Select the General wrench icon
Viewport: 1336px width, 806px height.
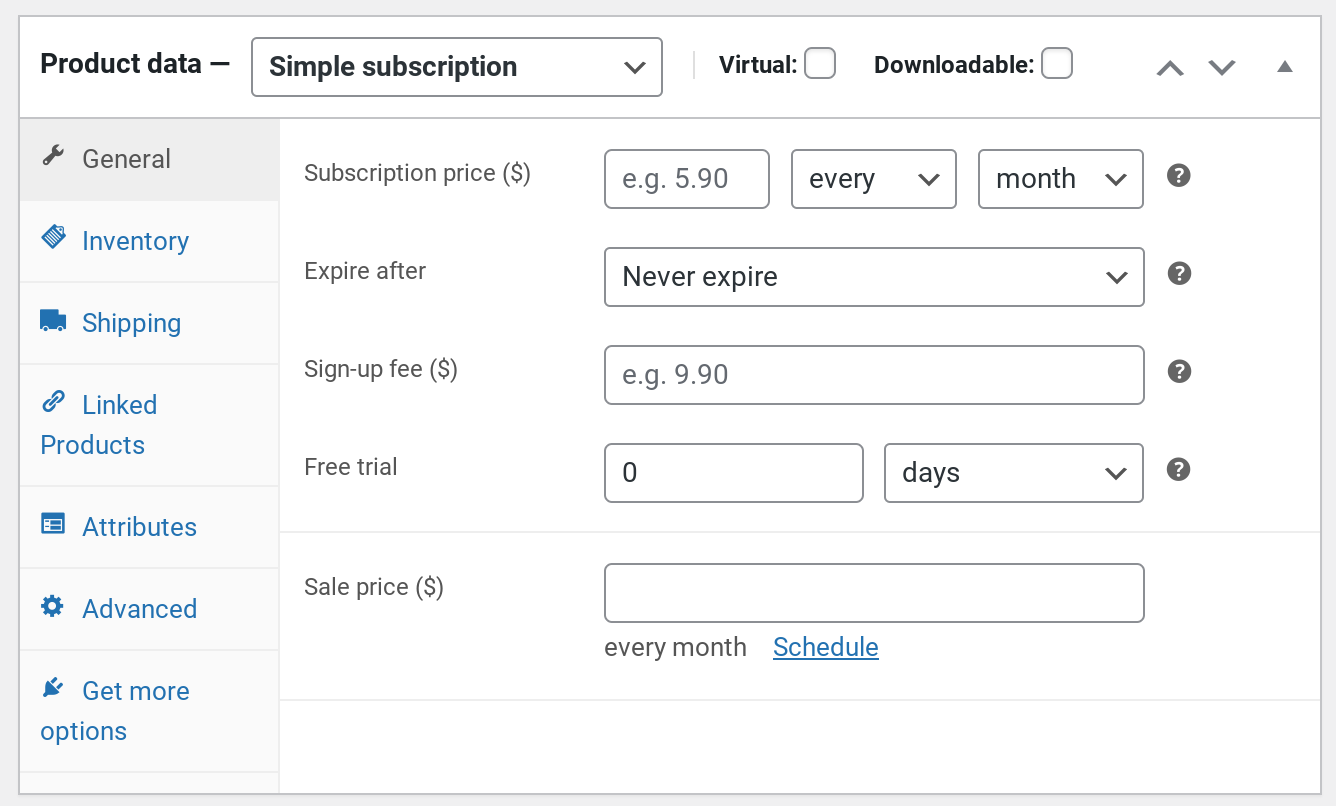(x=52, y=156)
